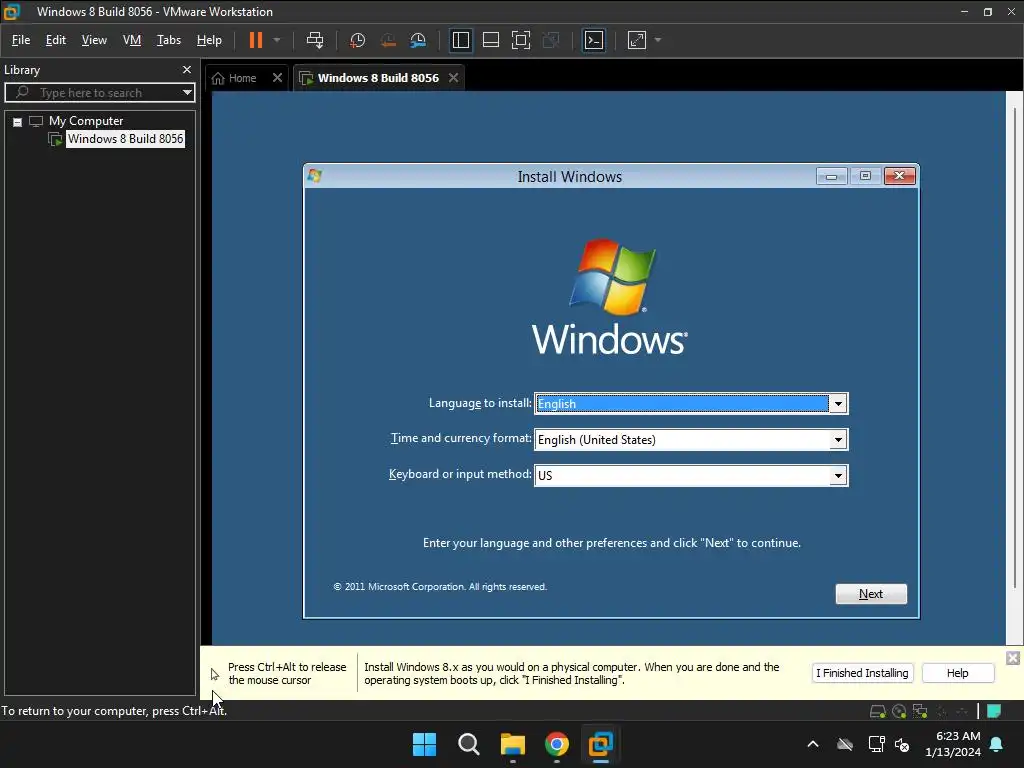The height and width of the screenshot is (768, 1024).
Task: Minimize the Install Windows dialog
Action: [x=831, y=176]
